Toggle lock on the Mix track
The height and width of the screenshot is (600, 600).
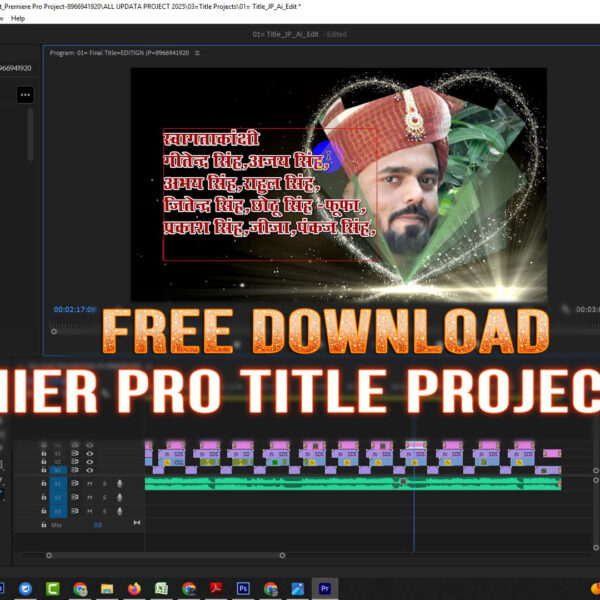point(44,525)
